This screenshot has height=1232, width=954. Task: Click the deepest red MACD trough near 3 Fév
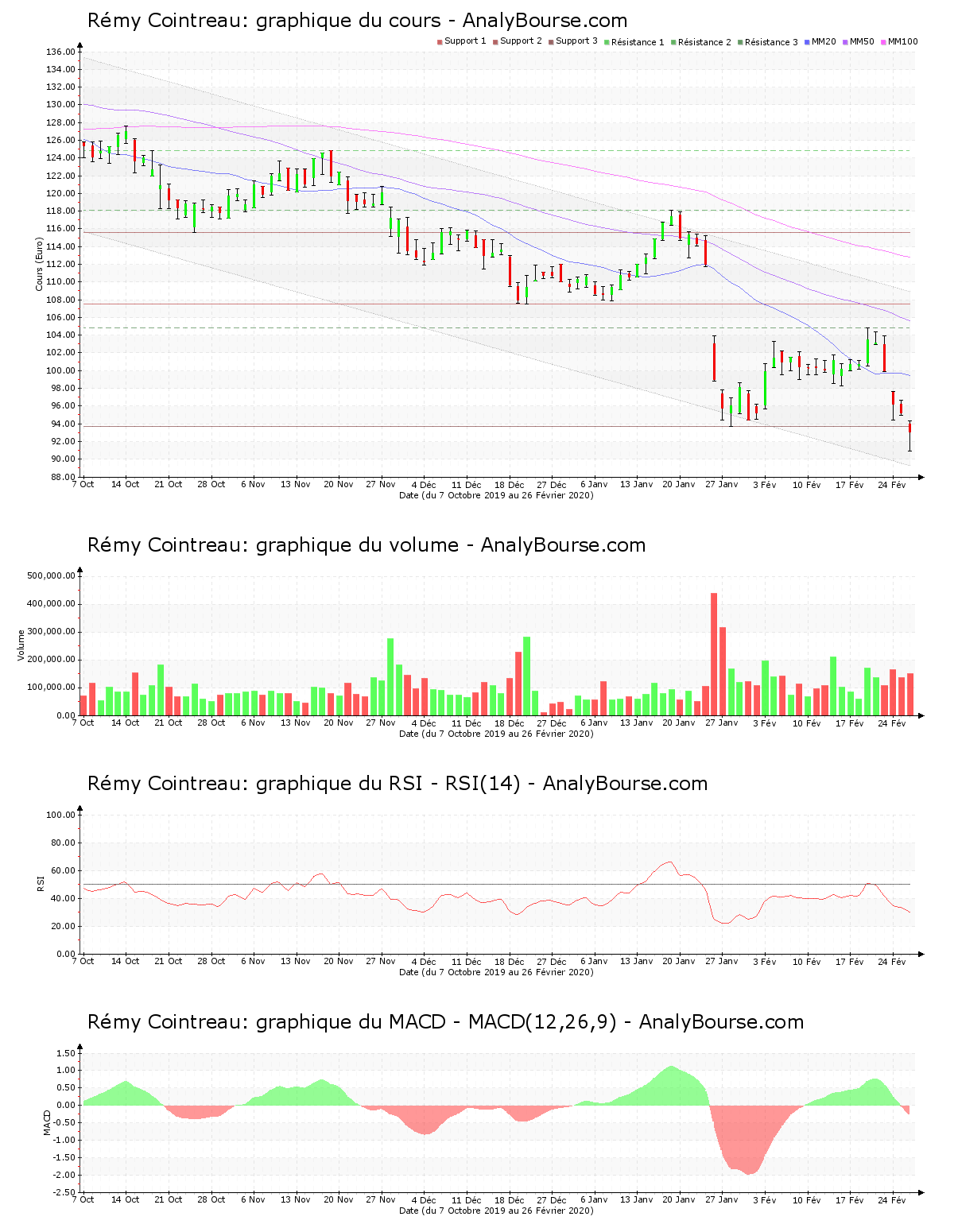749,1140
